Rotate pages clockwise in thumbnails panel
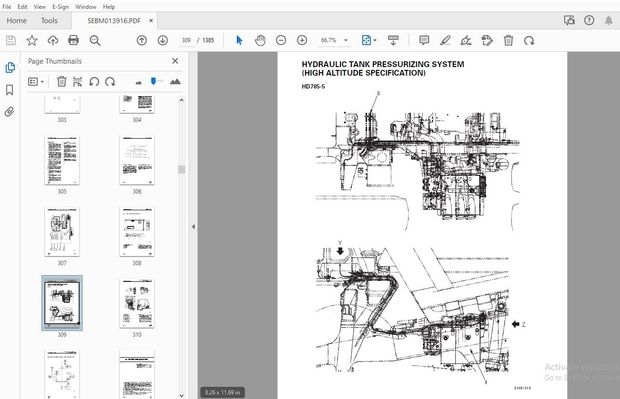Image resolution: width=620 pixels, height=399 pixels. [x=110, y=81]
